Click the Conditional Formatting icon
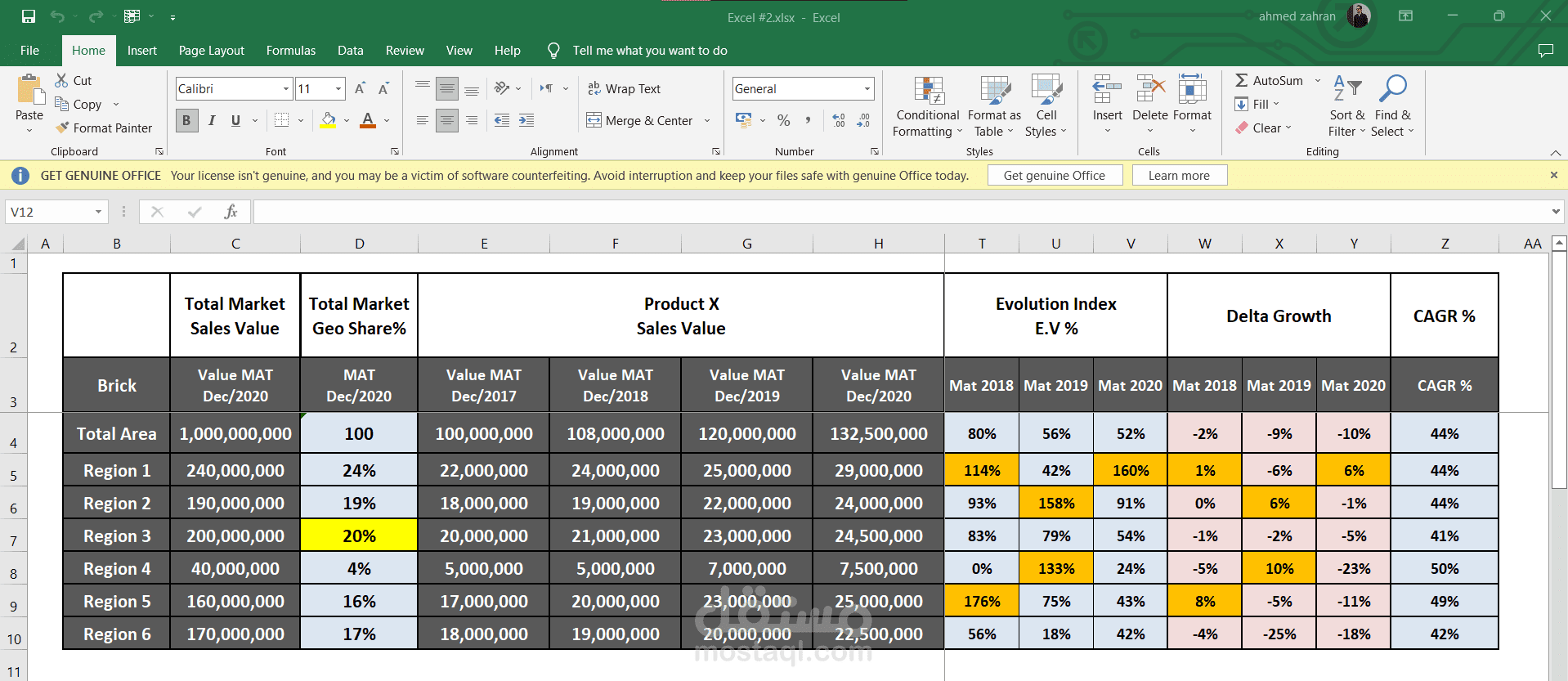The image size is (1568, 681). (x=928, y=91)
